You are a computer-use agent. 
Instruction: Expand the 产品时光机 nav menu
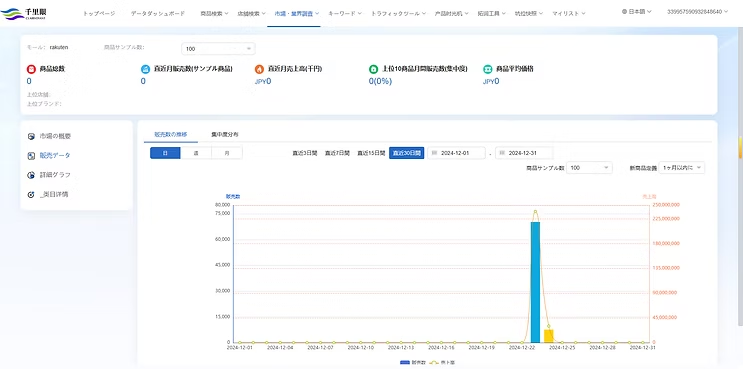[452, 14]
